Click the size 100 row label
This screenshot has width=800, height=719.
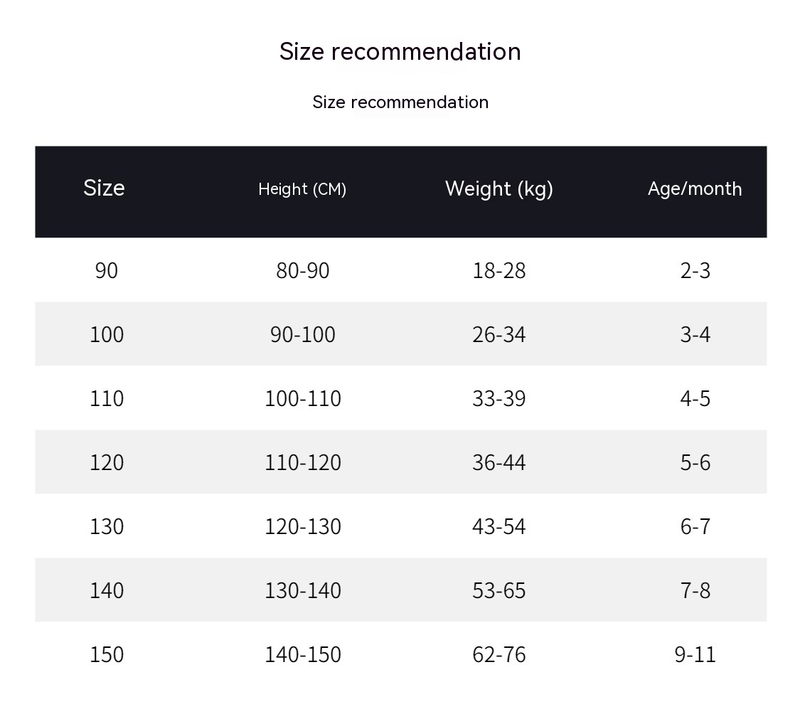[x=106, y=334]
